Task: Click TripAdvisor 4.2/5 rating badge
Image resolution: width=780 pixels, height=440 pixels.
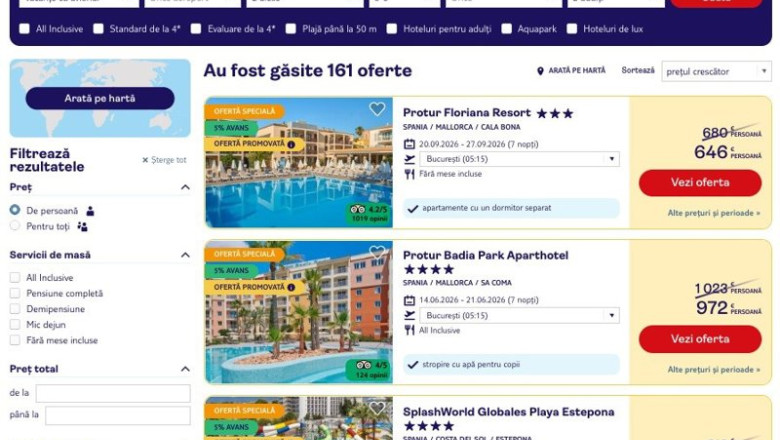Action: [369, 213]
